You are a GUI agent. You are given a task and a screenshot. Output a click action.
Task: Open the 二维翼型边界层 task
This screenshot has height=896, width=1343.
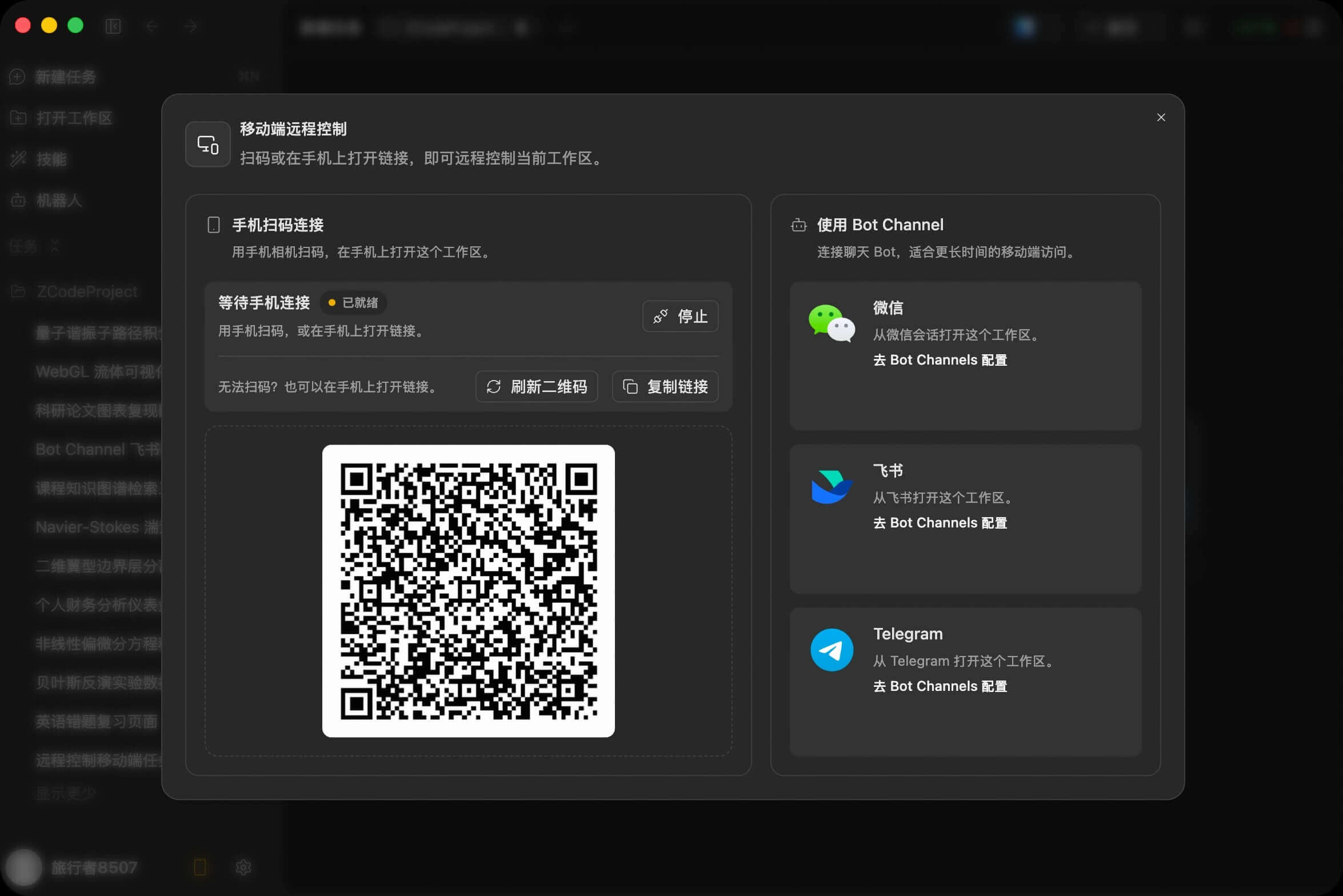point(98,566)
